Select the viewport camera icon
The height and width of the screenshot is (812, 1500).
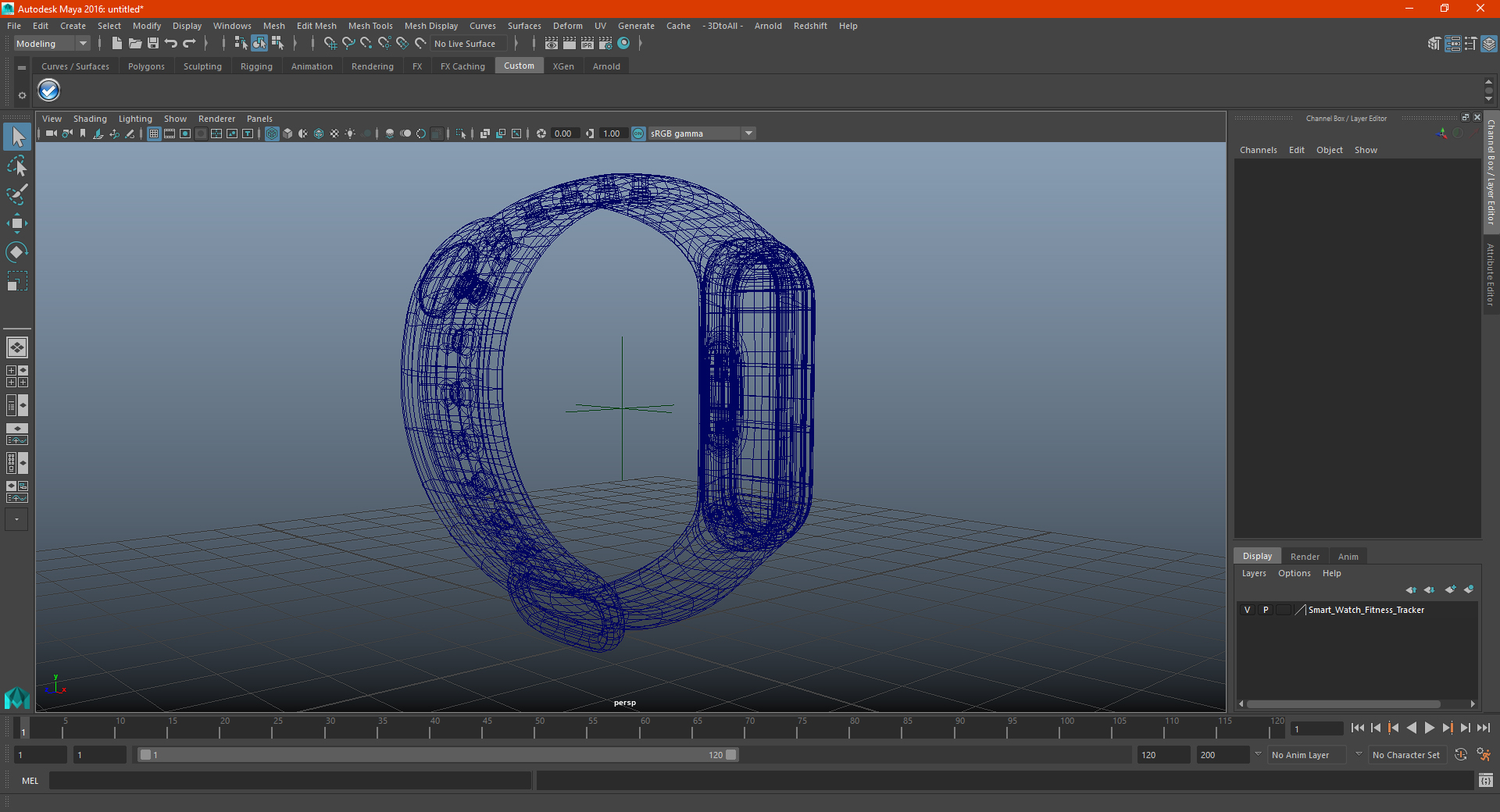[x=52, y=134]
